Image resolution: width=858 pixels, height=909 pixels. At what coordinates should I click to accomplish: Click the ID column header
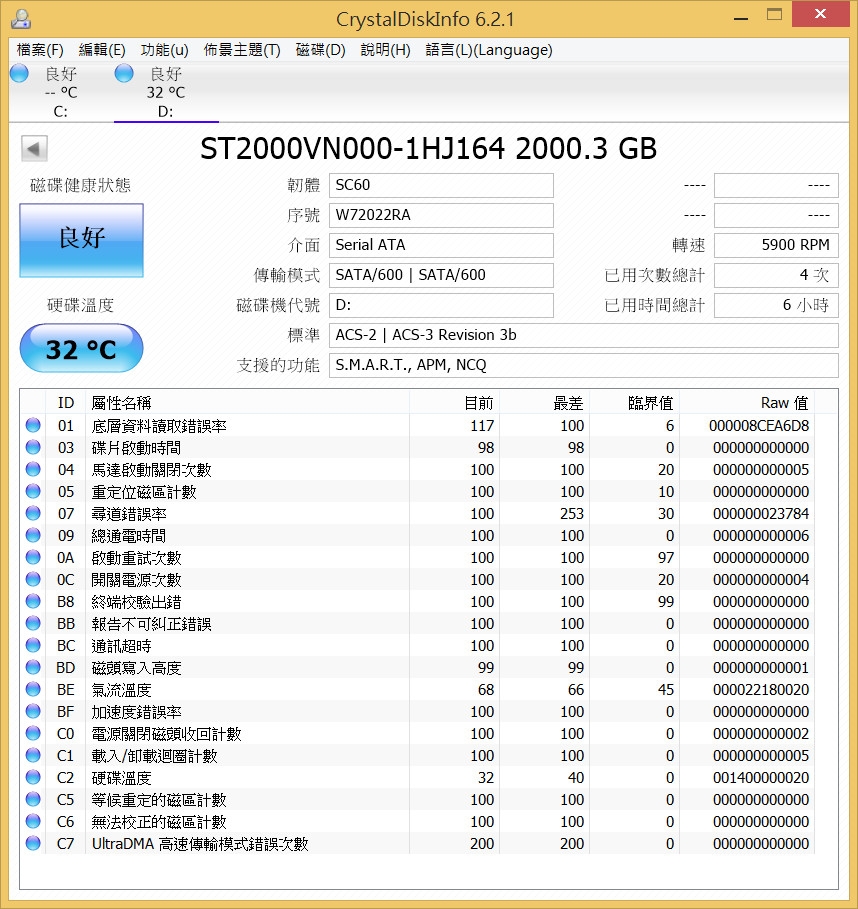pyautogui.click(x=66, y=403)
